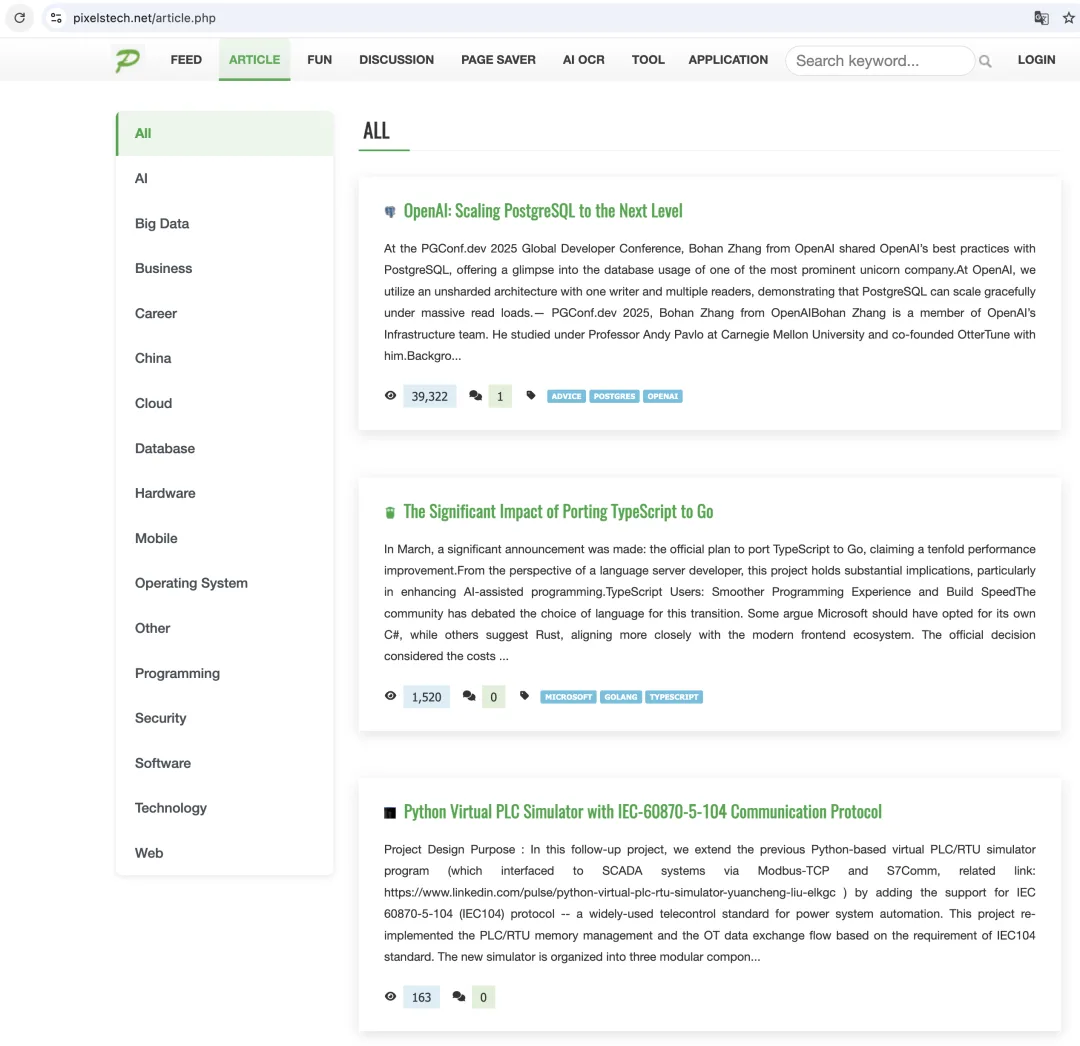Viewport: 1080px width, 1046px height.
Task: Open the Other category
Action: pos(225,628)
